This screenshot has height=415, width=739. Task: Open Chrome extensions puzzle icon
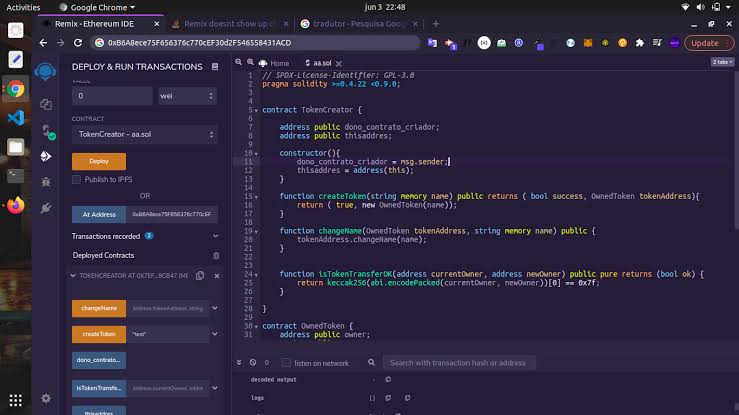click(x=640, y=43)
